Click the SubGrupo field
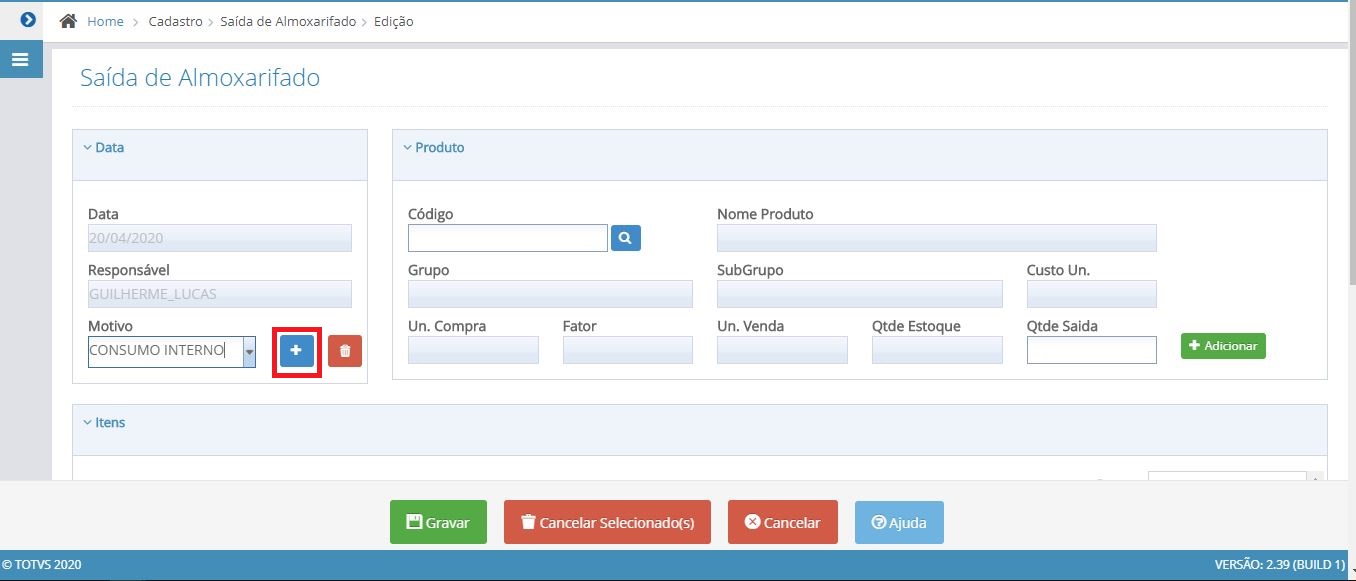 click(860, 294)
